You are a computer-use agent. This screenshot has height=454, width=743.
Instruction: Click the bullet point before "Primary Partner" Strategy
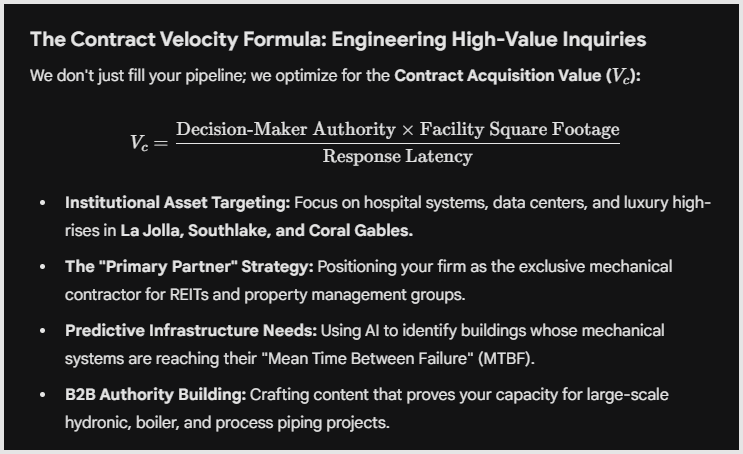(42, 267)
